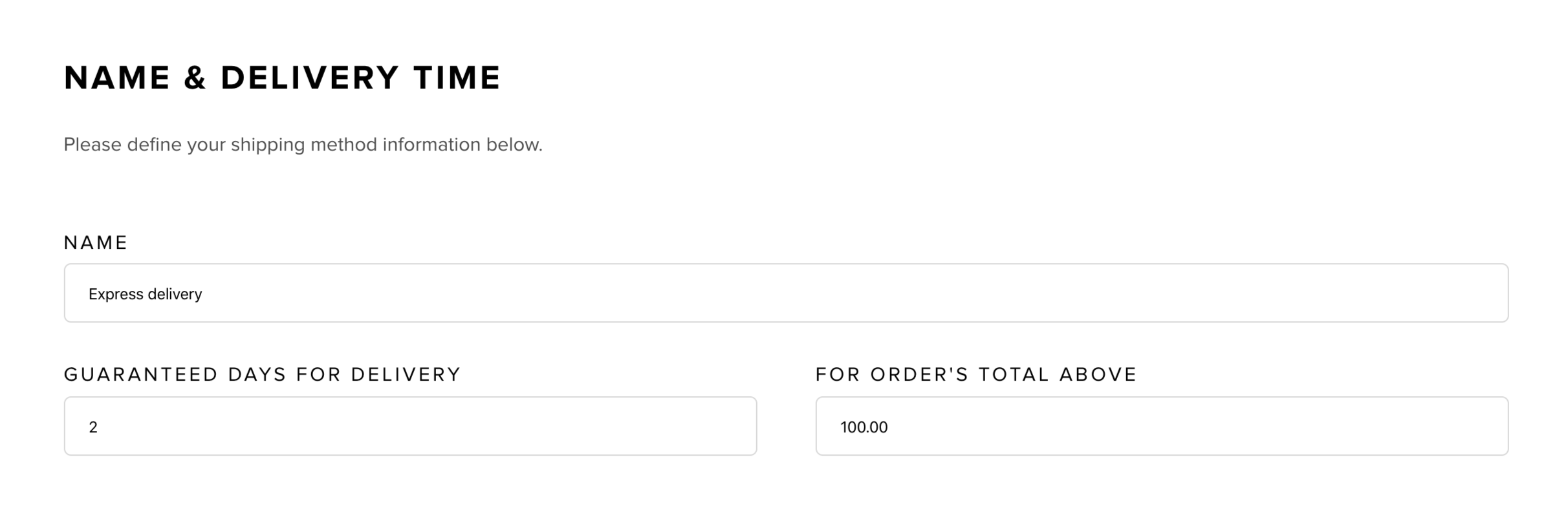Focus the Guaranteed Days for Delivery field

(410, 426)
